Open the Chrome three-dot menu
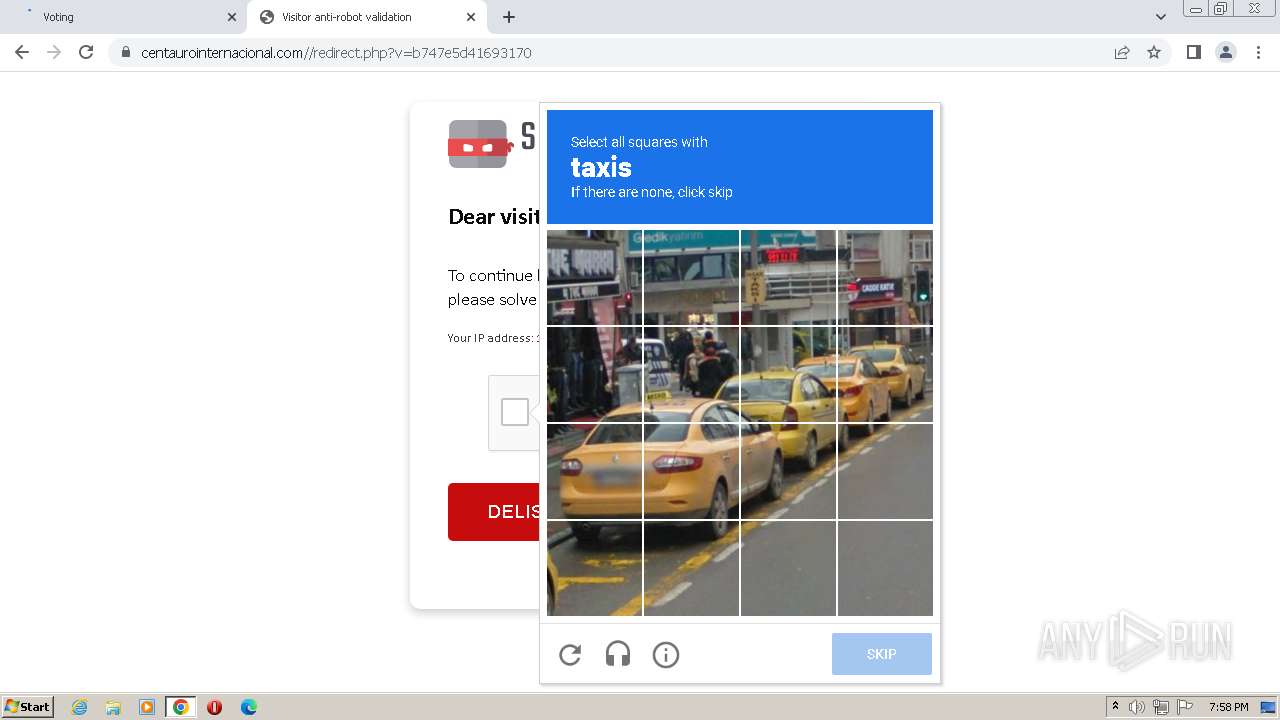 coord(1258,52)
